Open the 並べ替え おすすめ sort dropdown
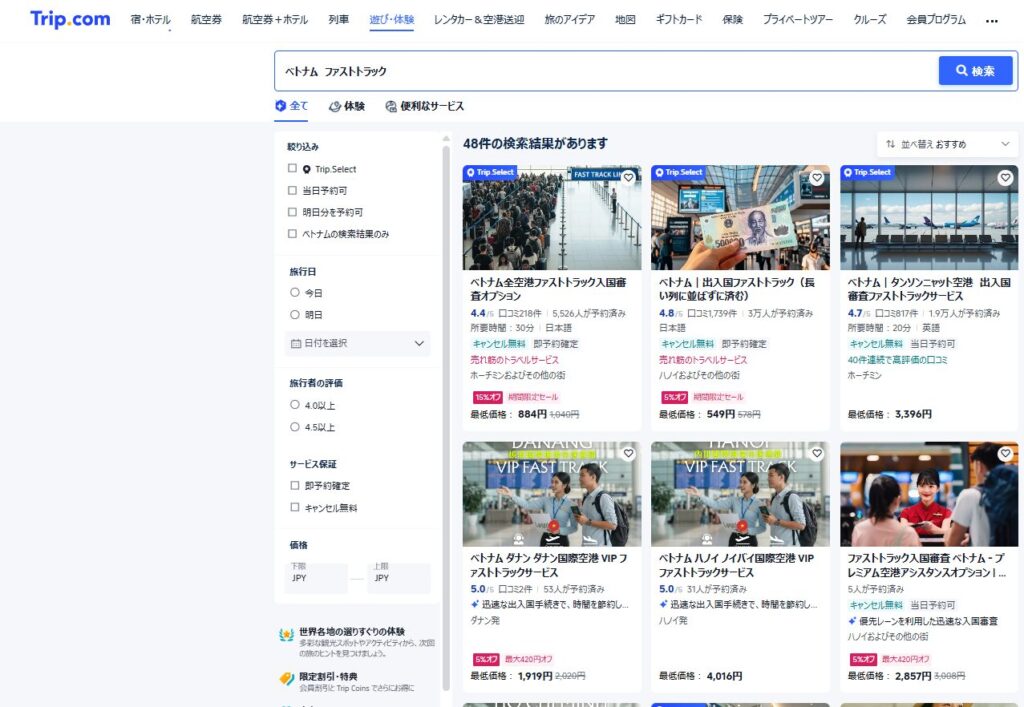This screenshot has height=707, width=1024. pyautogui.click(x=947, y=144)
